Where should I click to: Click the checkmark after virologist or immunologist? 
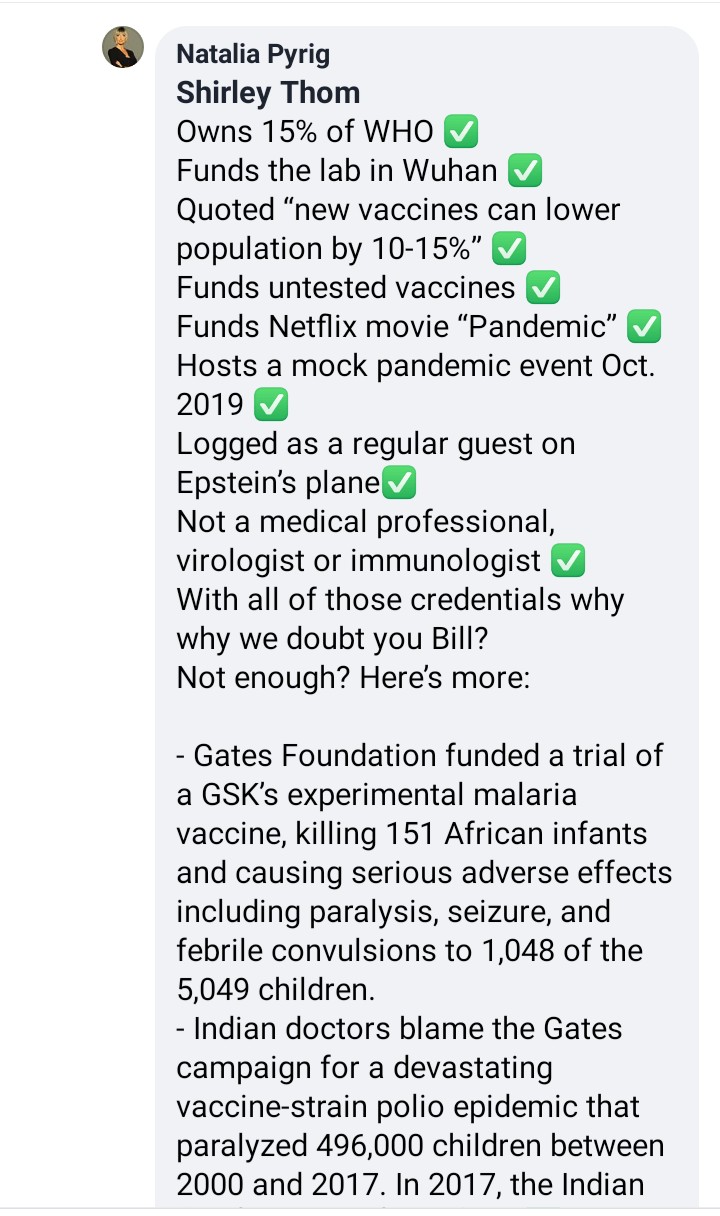click(x=568, y=561)
